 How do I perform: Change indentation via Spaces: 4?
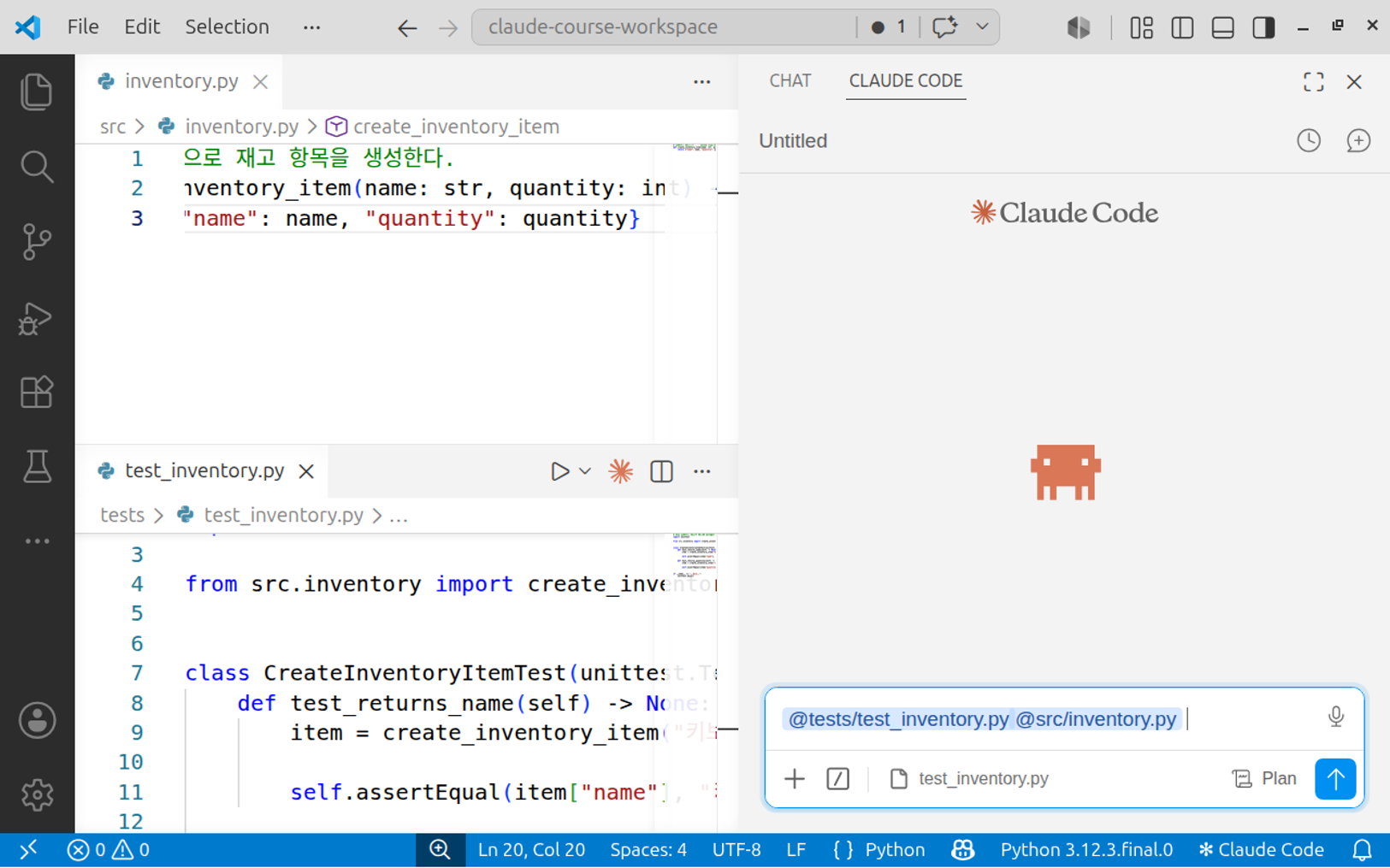pyautogui.click(x=648, y=850)
